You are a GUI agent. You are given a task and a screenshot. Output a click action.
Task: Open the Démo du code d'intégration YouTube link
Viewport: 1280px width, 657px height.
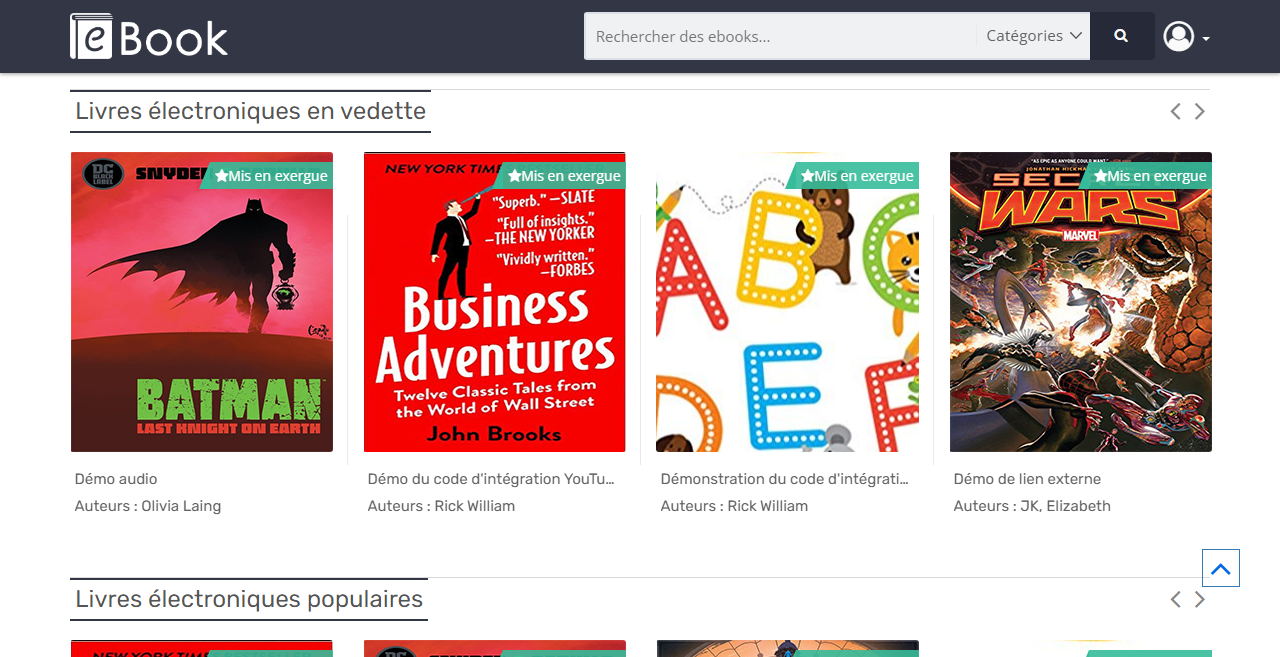coord(491,479)
